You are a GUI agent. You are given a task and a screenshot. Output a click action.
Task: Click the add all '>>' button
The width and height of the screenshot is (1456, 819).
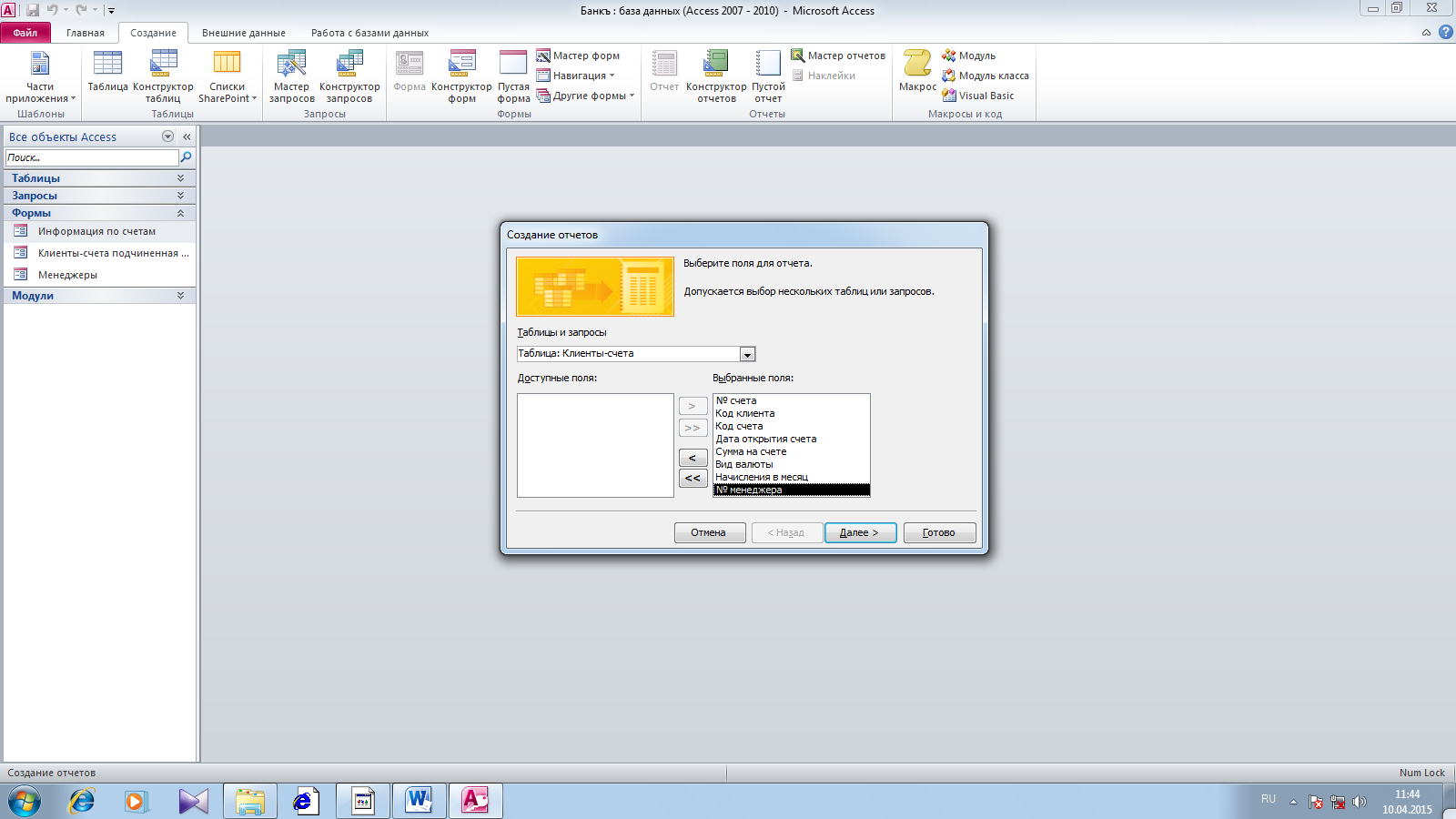pos(693,428)
